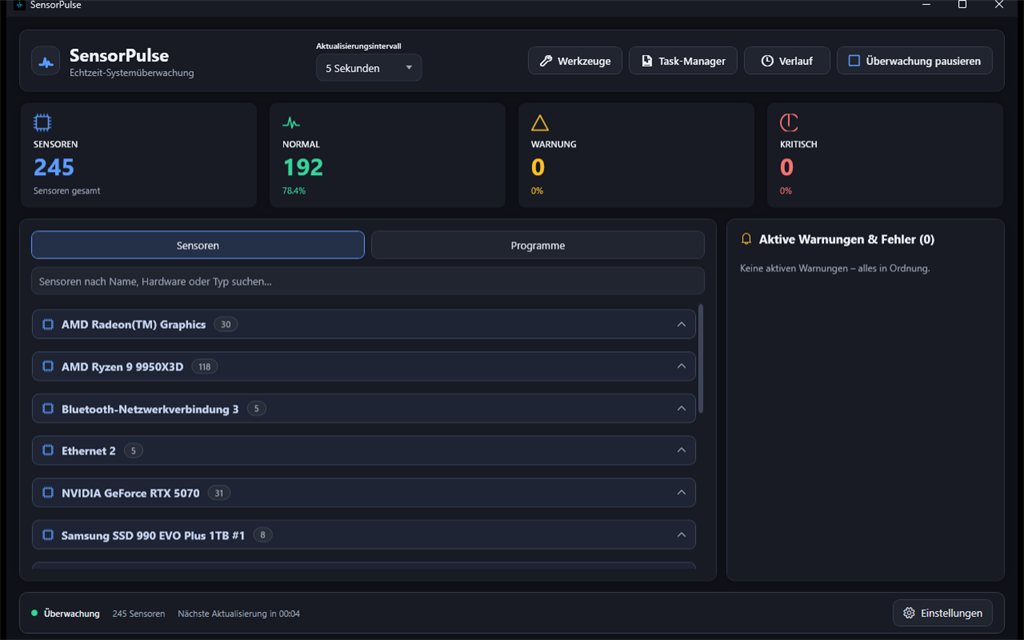This screenshot has height=640, width=1024.
Task: Click the sensor list vertical scrollbar
Action: 701,359
